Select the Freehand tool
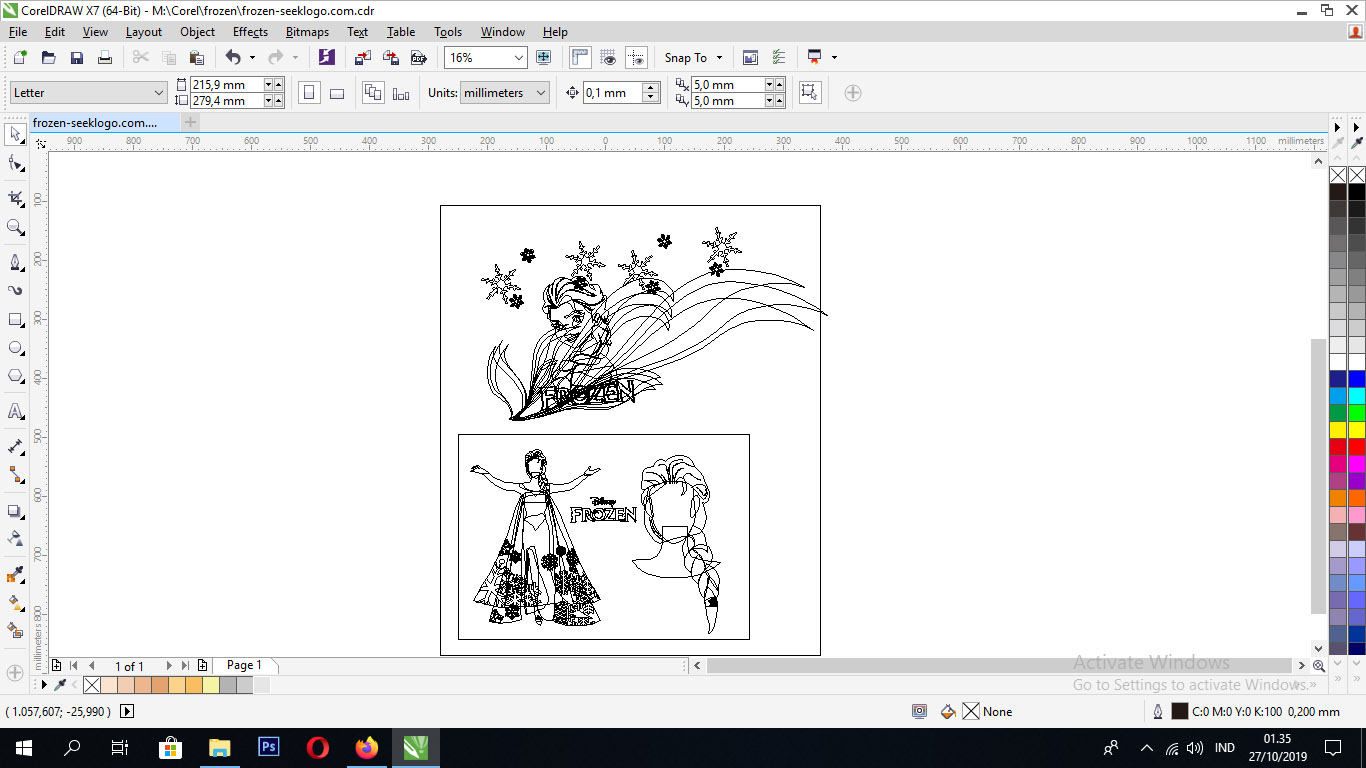Image resolution: width=1366 pixels, height=768 pixels. click(x=16, y=263)
